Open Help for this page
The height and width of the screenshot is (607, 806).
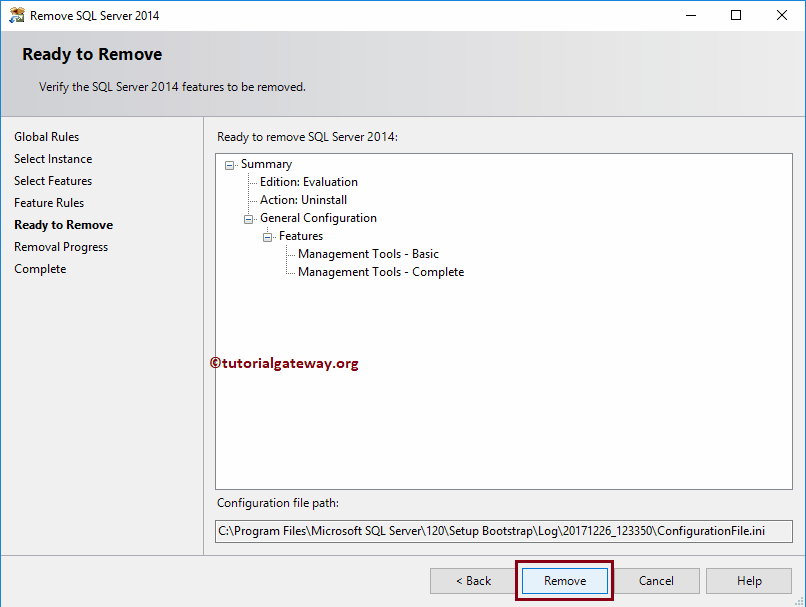click(x=749, y=581)
